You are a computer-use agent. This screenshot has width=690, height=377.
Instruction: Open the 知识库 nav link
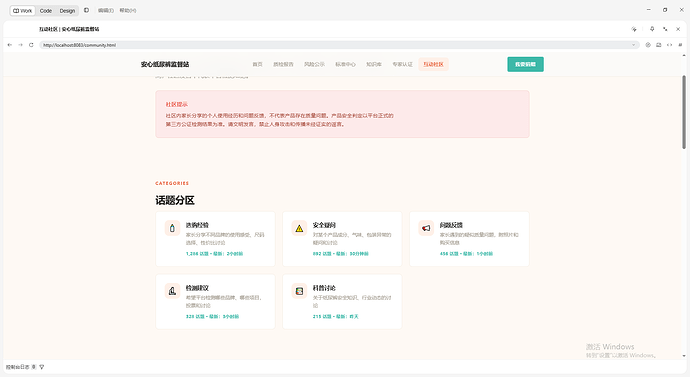coord(374,64)
